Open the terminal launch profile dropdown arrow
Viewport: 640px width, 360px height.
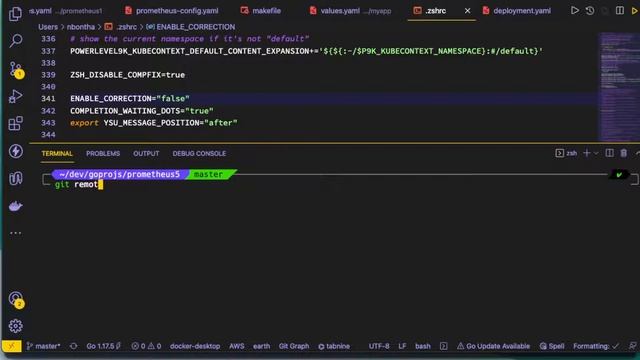pos(596,153)
